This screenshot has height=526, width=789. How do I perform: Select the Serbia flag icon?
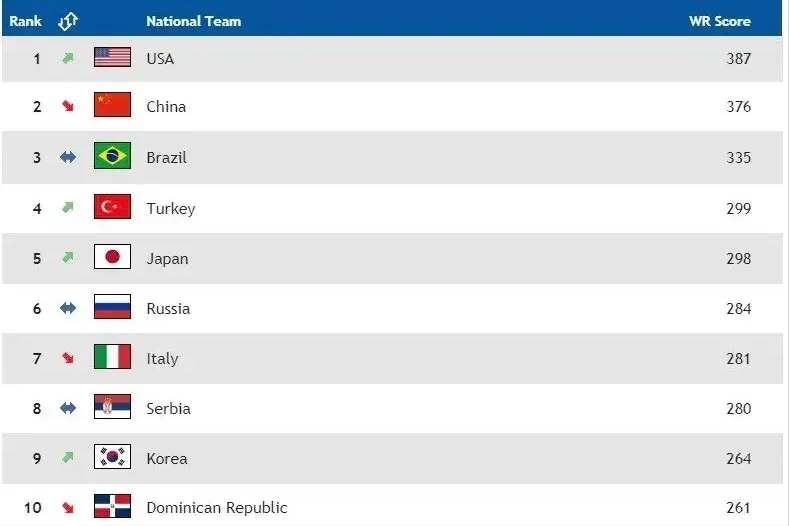point(112,408)
